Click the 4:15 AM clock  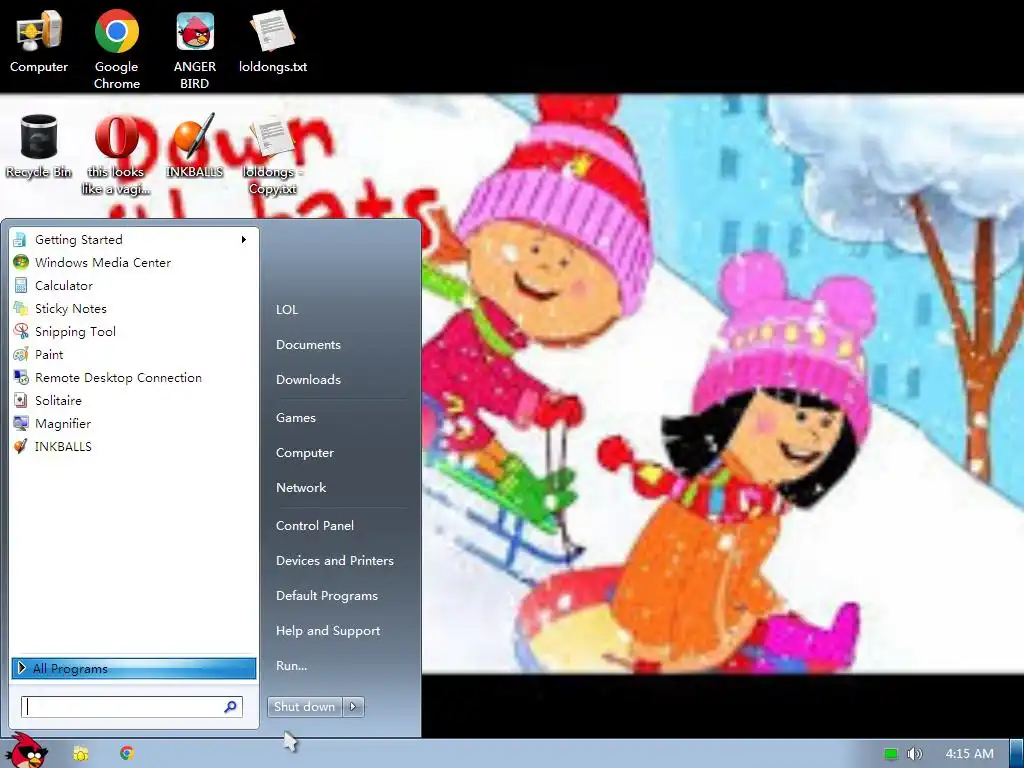(970, 754)
